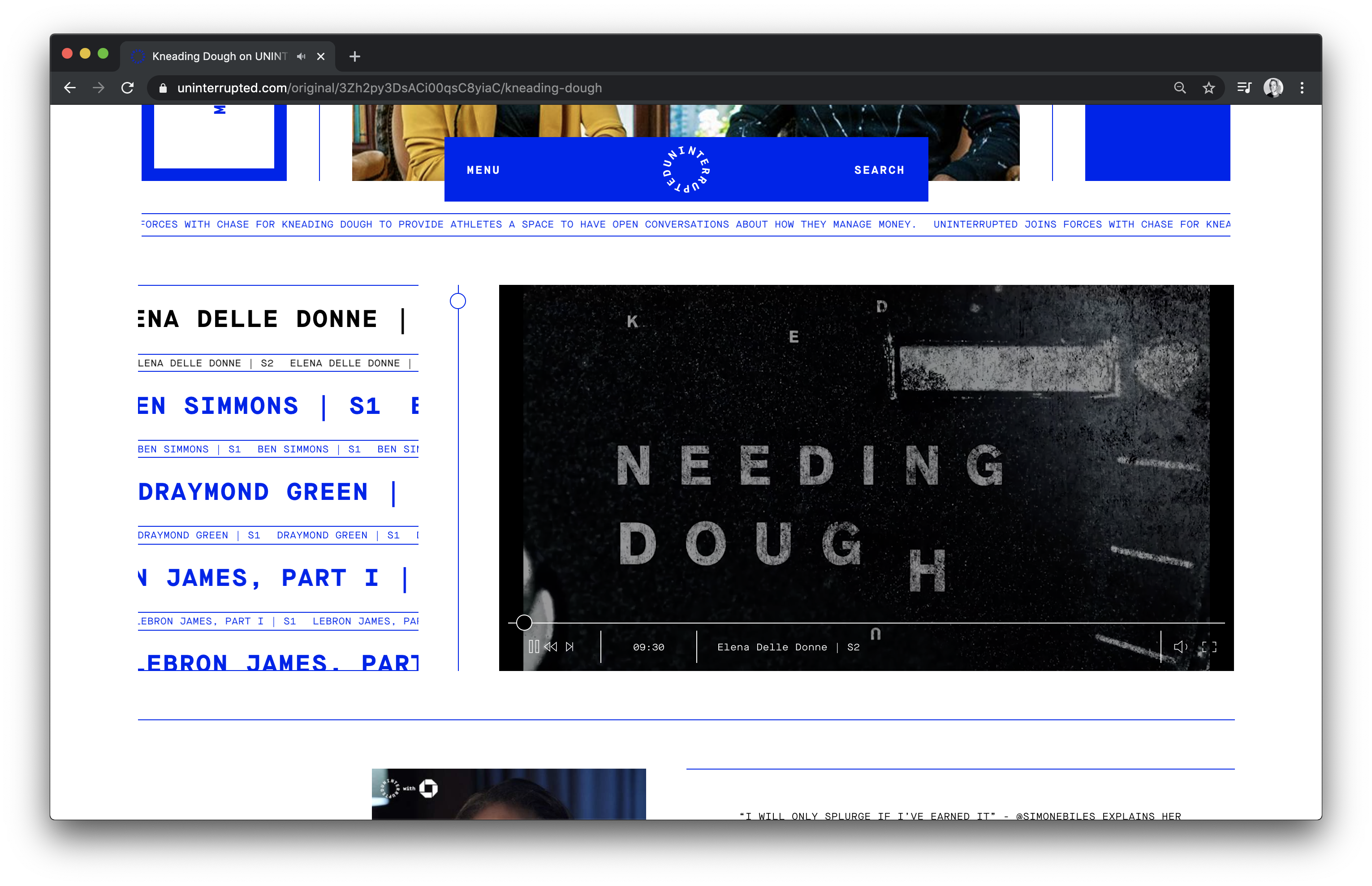The image size is (1372, 886).
Task: Select the James, Part I episode
Action: [x=272, y=578]
